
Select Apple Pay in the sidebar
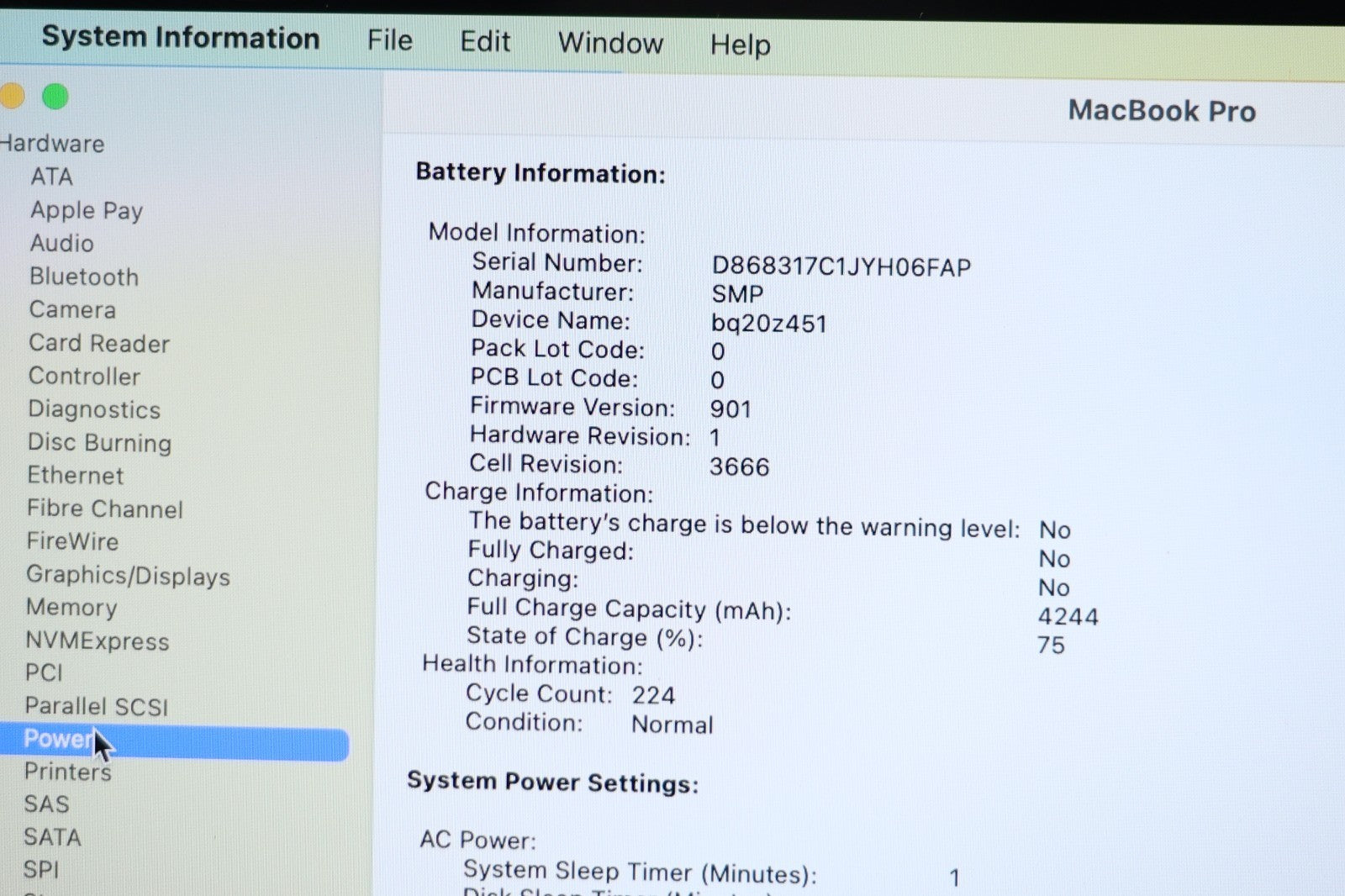click(87, 210)
